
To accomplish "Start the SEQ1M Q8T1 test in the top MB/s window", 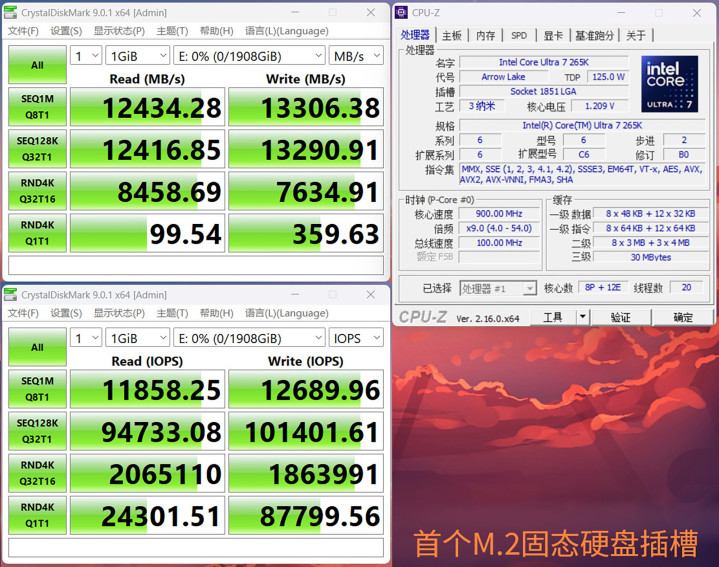I will click(x=37, y=107).
